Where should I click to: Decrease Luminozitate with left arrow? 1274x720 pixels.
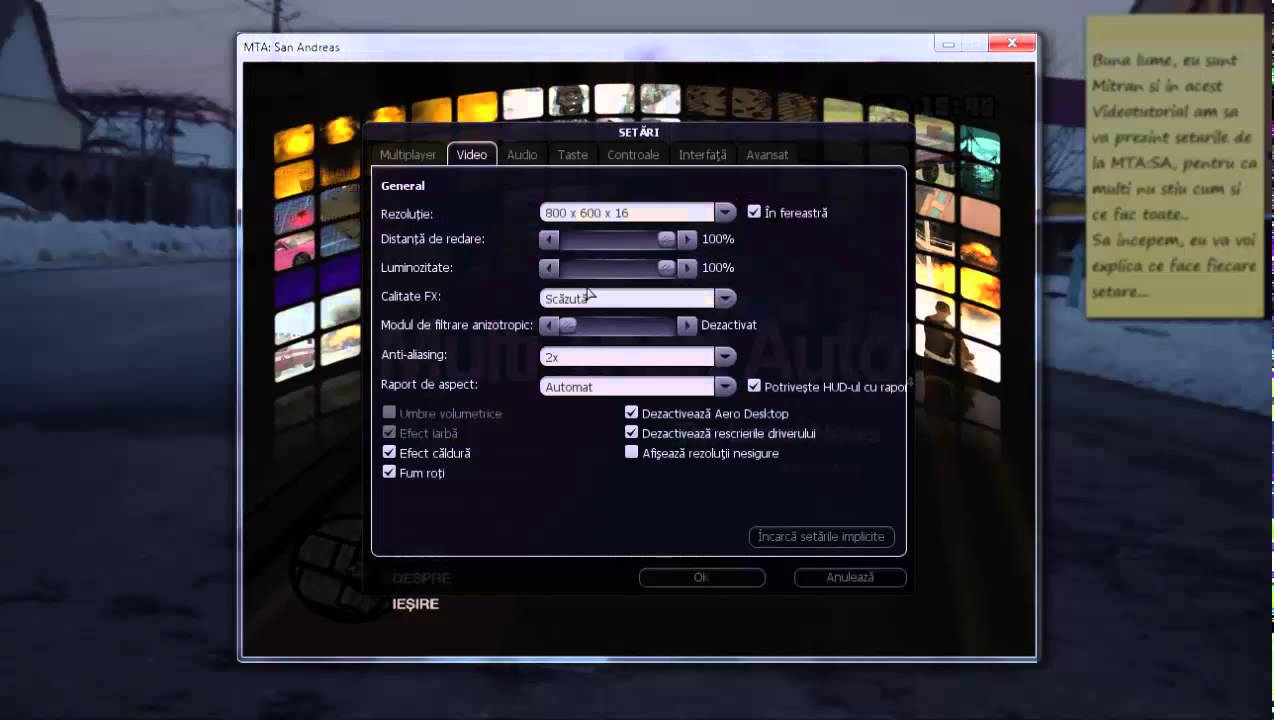click(x=549, y=268)
